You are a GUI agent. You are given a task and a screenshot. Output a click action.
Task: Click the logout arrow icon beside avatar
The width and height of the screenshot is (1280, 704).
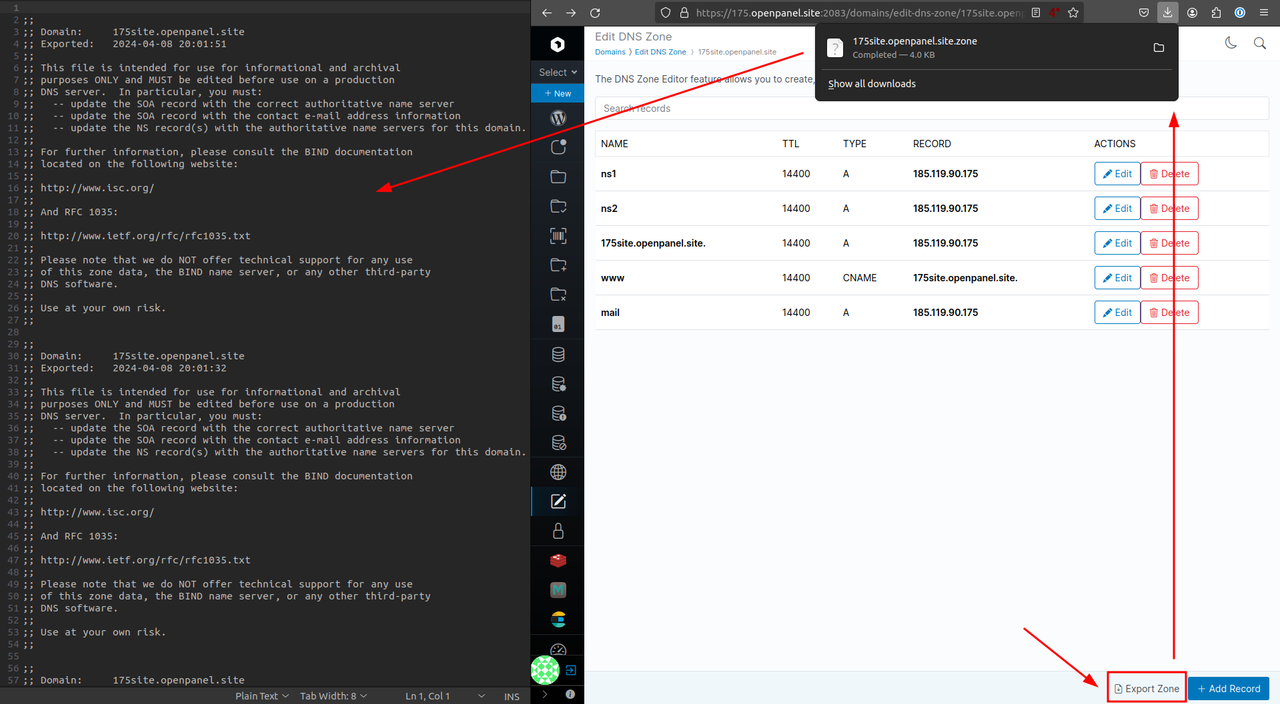click(x=570, y=670)
